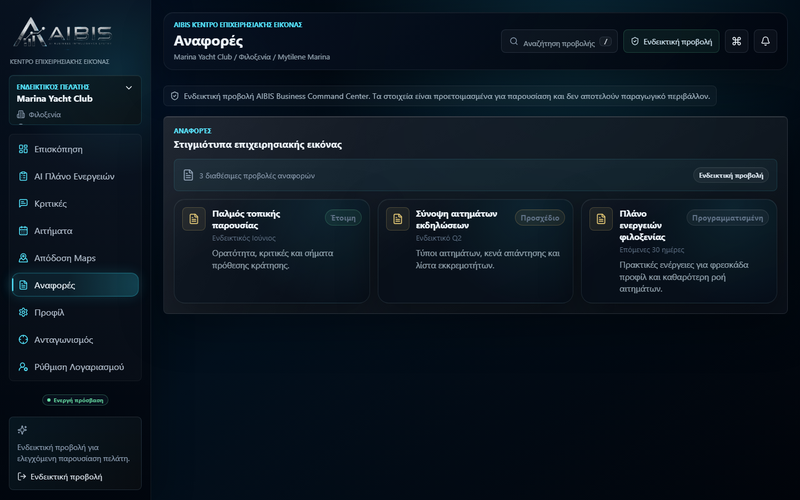Click the exit arrow icon in sidebar footer

coord(21,477)
